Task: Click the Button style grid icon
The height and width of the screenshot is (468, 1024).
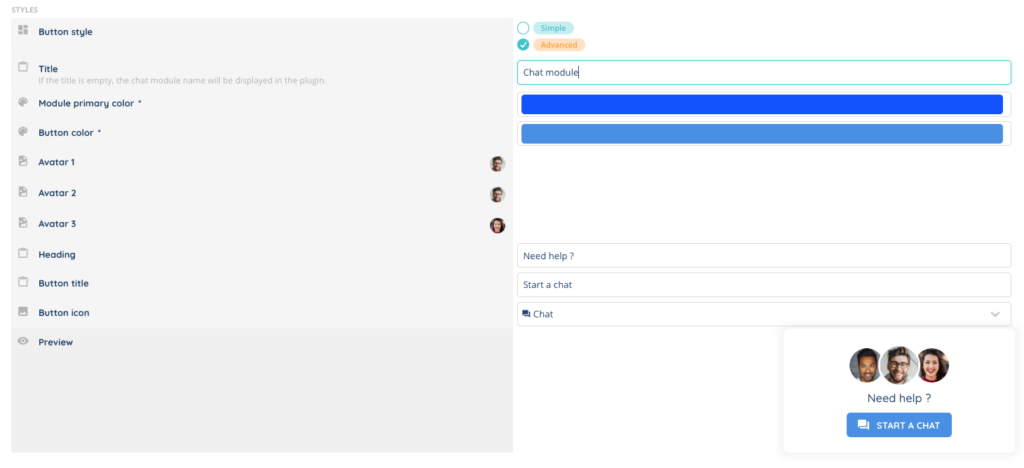Action: pyautogui.click(x=23, y=30)
